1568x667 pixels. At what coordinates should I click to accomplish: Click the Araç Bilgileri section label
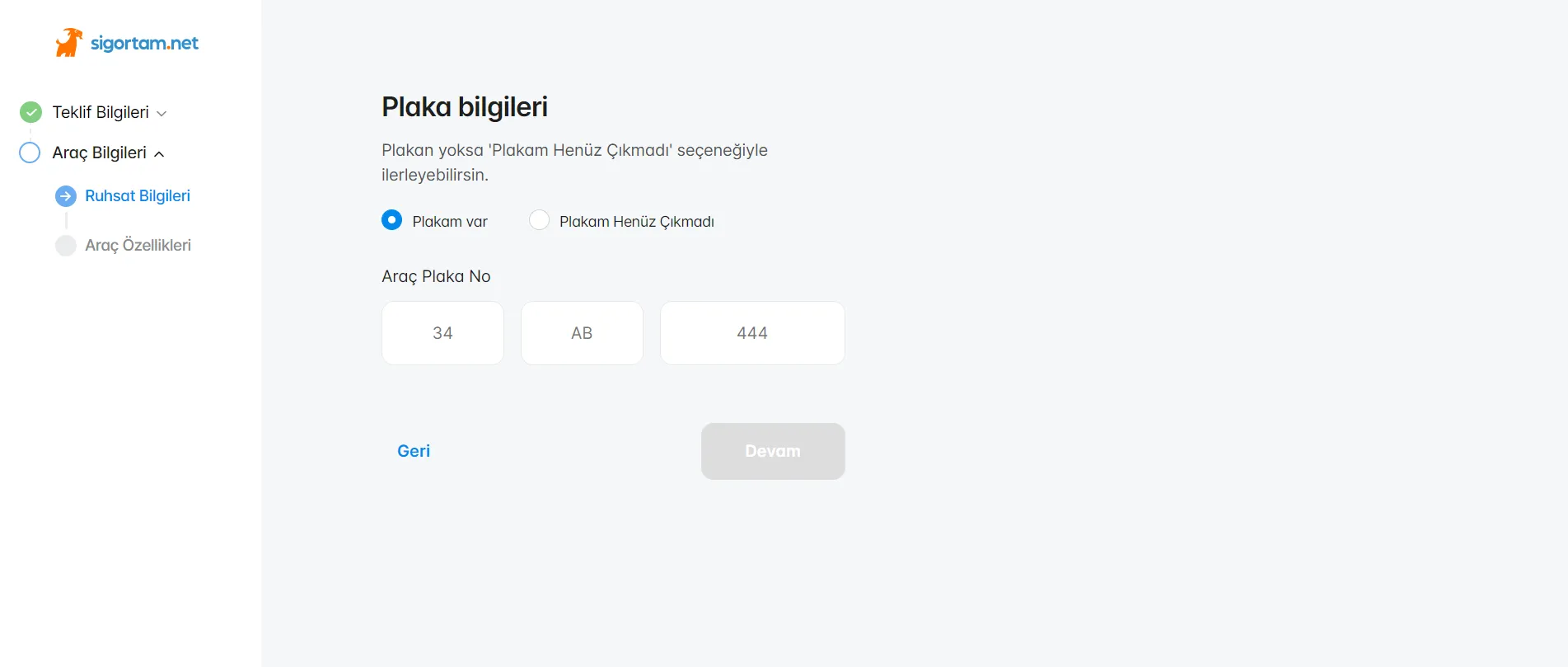click(99, 153)
